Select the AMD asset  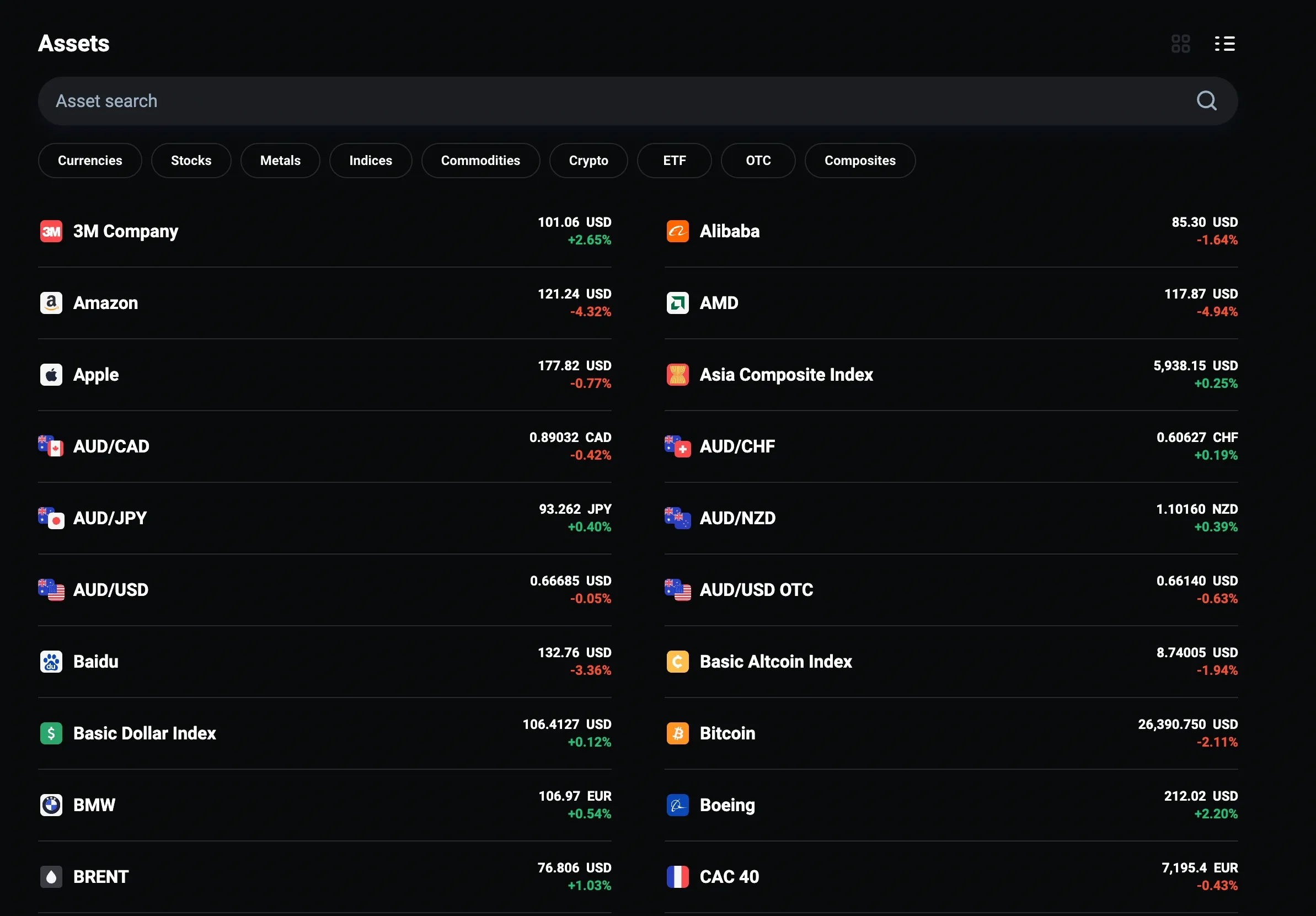click(951, 303)
